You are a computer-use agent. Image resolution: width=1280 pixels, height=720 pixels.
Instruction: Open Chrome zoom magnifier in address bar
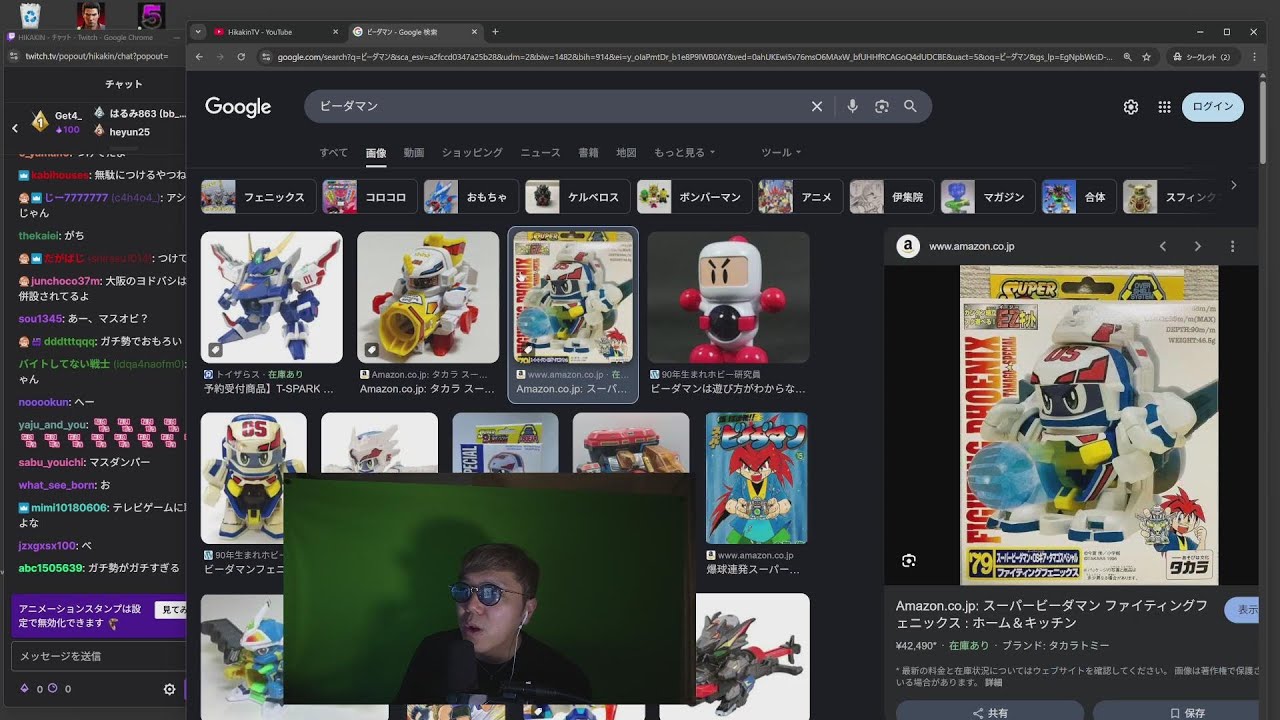1127,57
